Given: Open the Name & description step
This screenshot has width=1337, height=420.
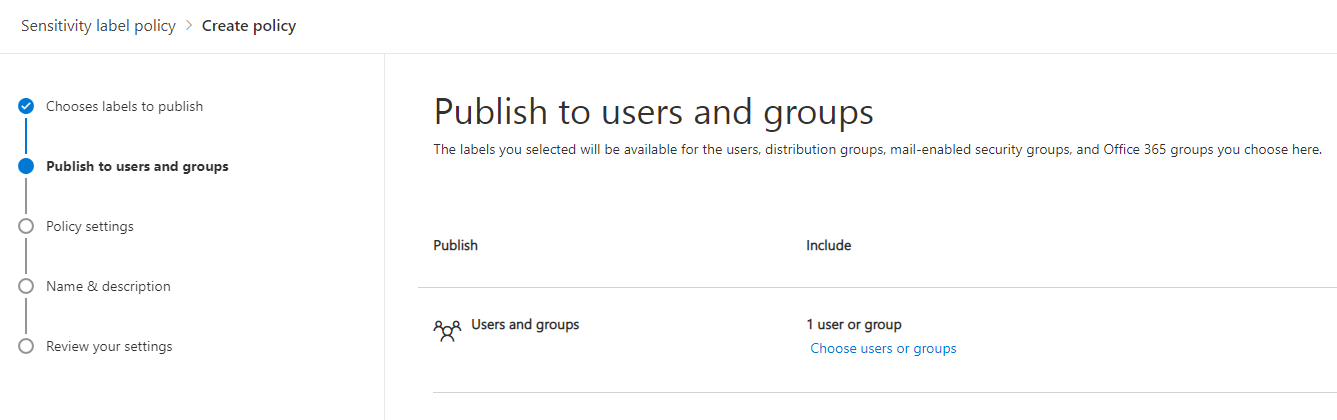Looking at the screenshot, I should 108,286.
